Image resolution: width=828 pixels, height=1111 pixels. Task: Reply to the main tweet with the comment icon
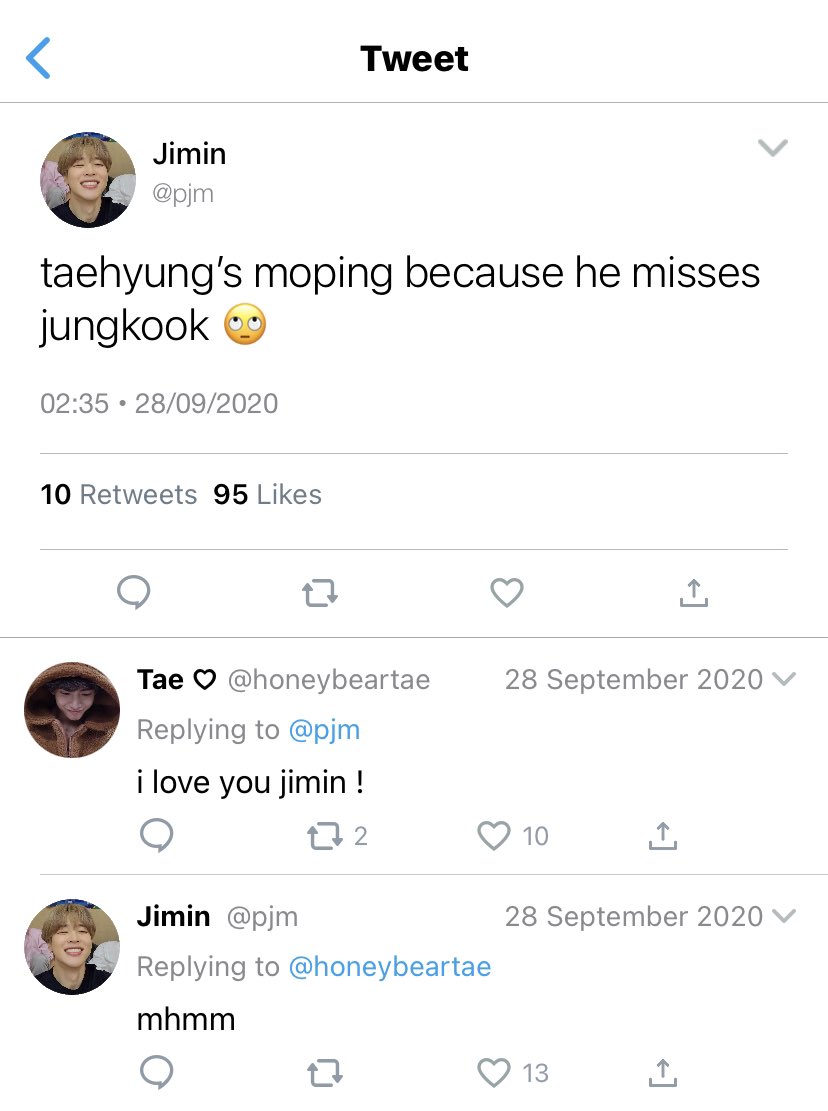[133, 592]
